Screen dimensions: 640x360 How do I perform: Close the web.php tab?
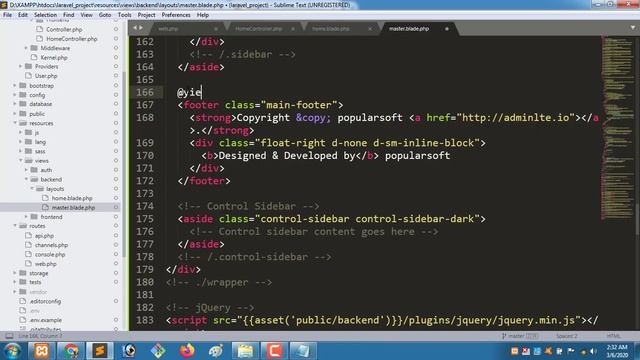click(x=216, y=29)
